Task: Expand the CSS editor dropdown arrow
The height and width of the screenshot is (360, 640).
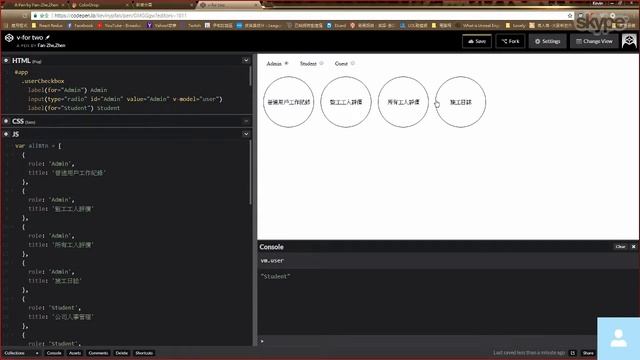Action: 246,121
